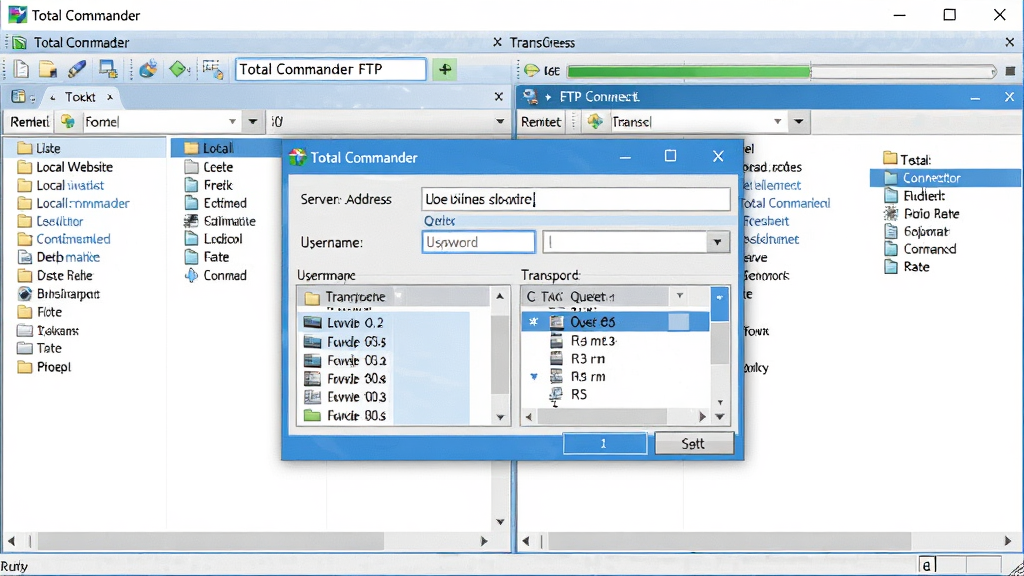The image size is (1024, 576).
Task: Click the blue button labeled 1 in dialog
Action: 604,443
